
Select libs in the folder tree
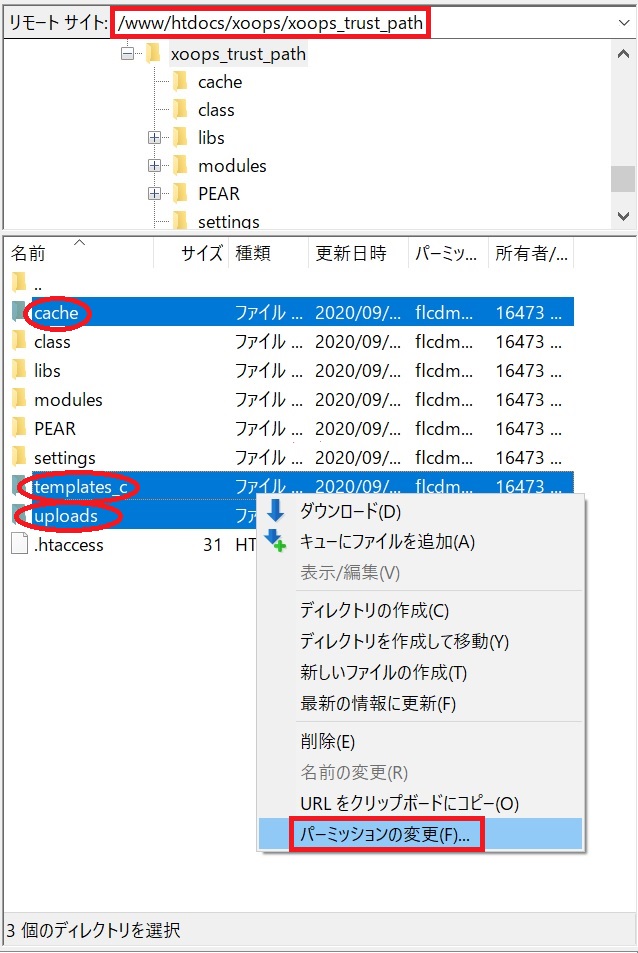[211, 138]
